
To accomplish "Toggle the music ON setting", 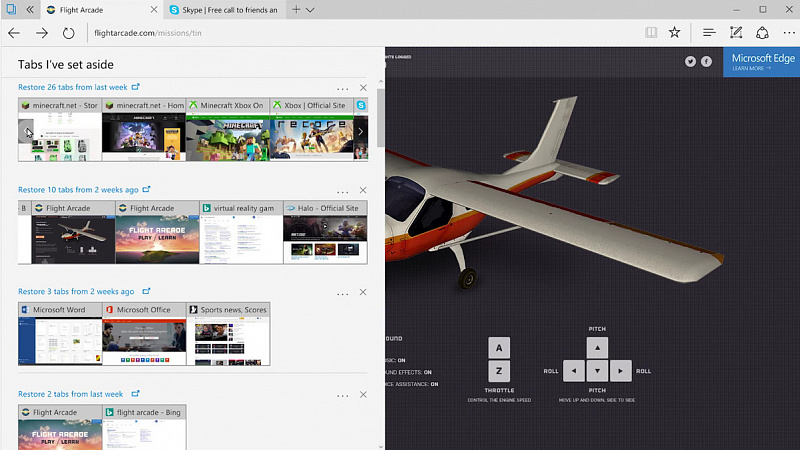I will [x=396, y=360].
